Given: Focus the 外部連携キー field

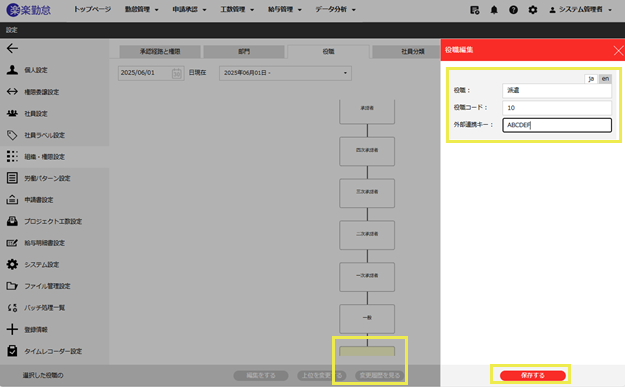Looking at the screenshot, I should (x=557, y=125).
